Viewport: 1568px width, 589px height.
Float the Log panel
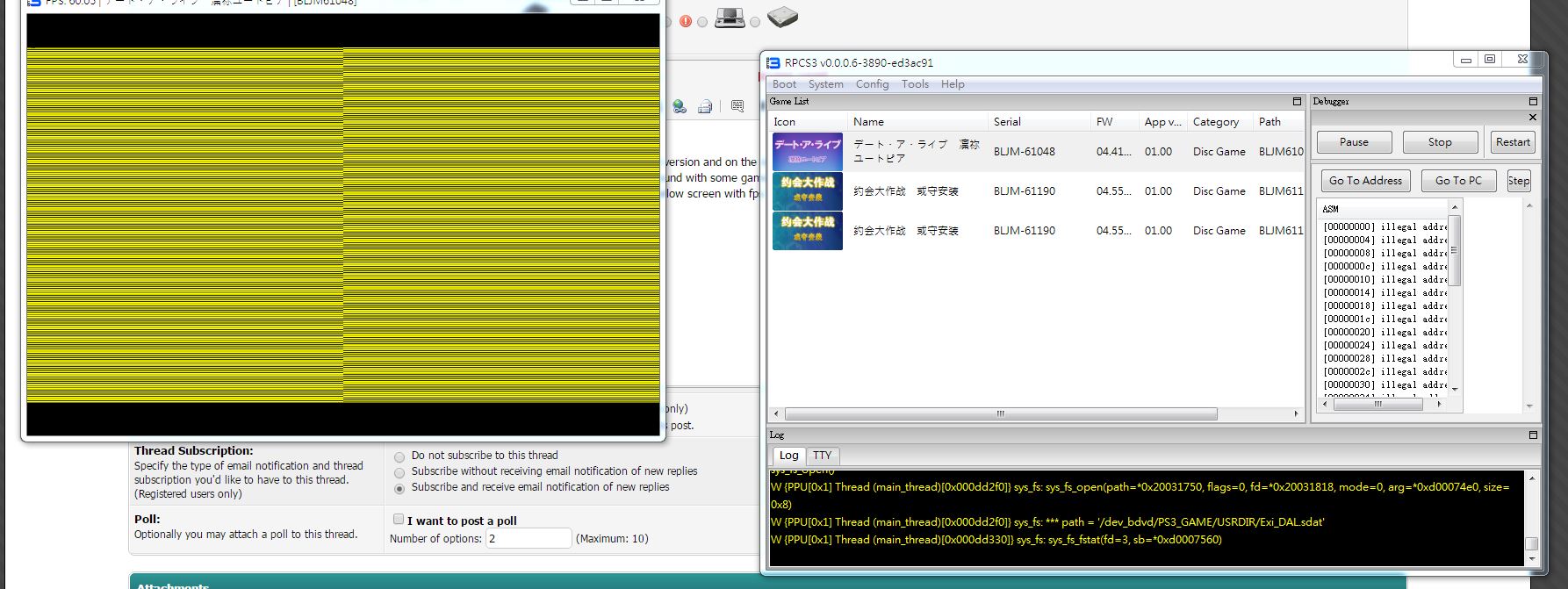click(1533, 435)
